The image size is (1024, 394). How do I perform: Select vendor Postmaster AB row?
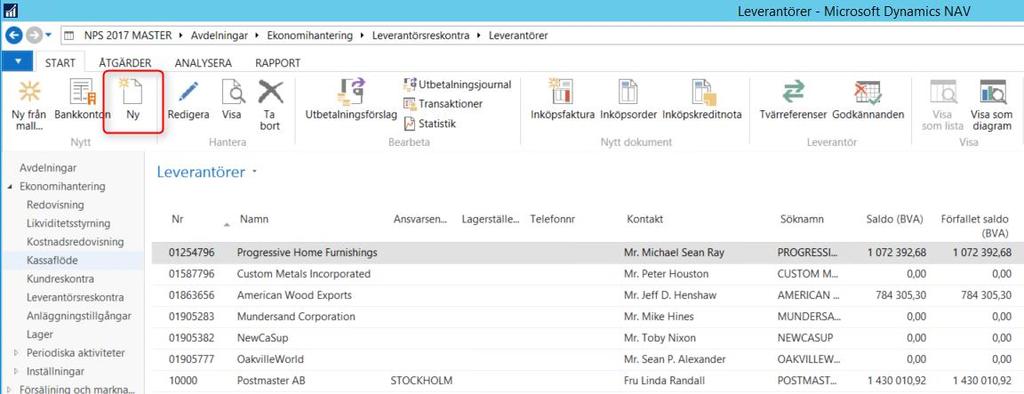click(x=588, y=380)
